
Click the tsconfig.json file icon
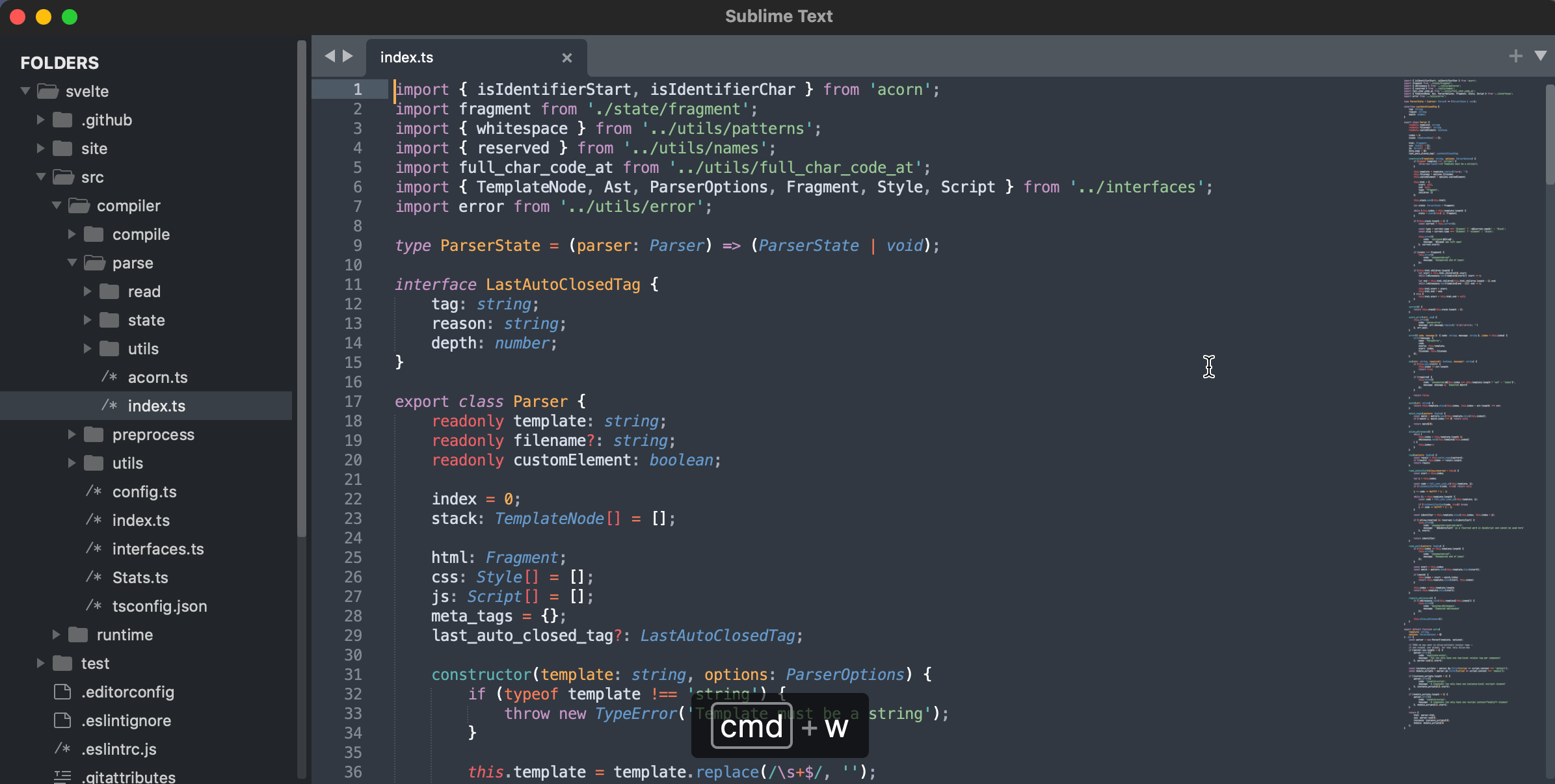tap(94, 606)
